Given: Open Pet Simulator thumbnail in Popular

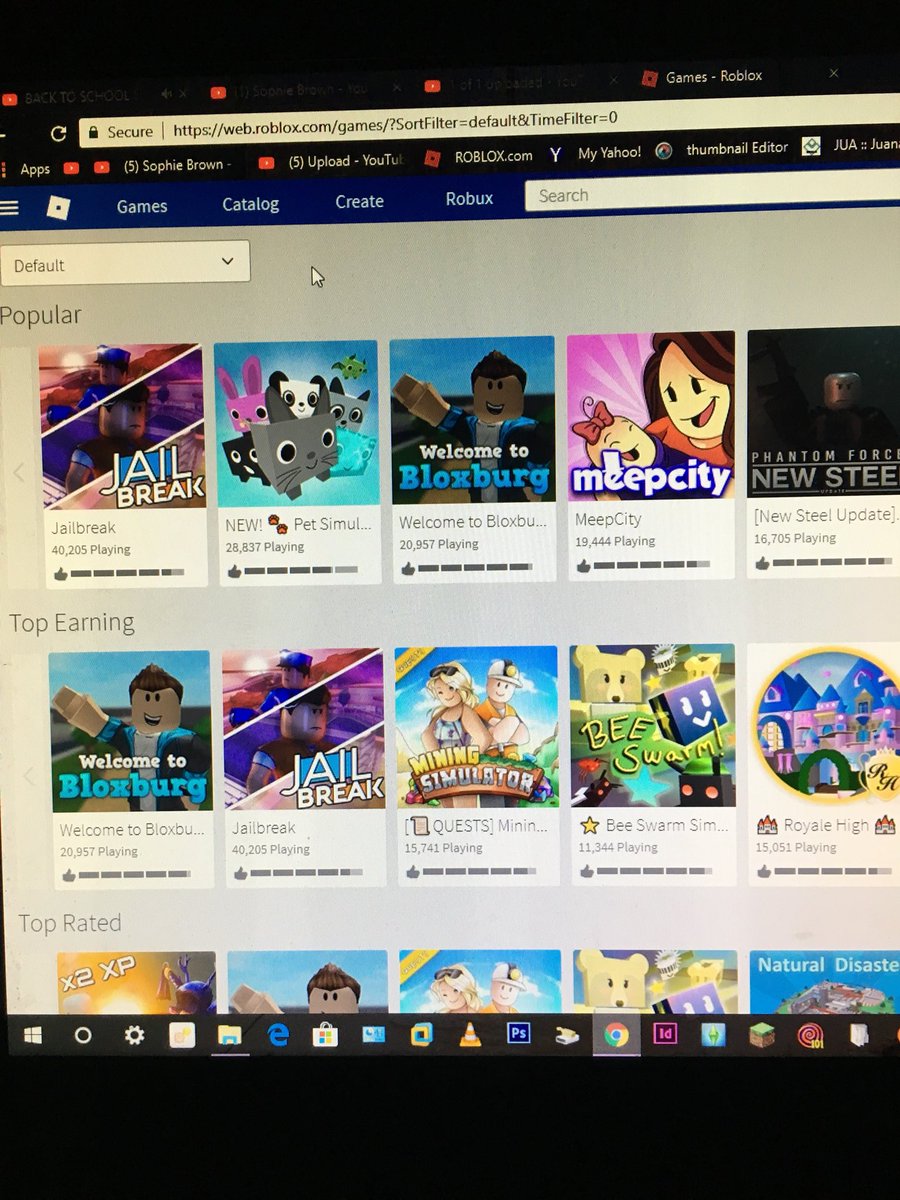Looking at the screenshot, I should coord(297,423).
